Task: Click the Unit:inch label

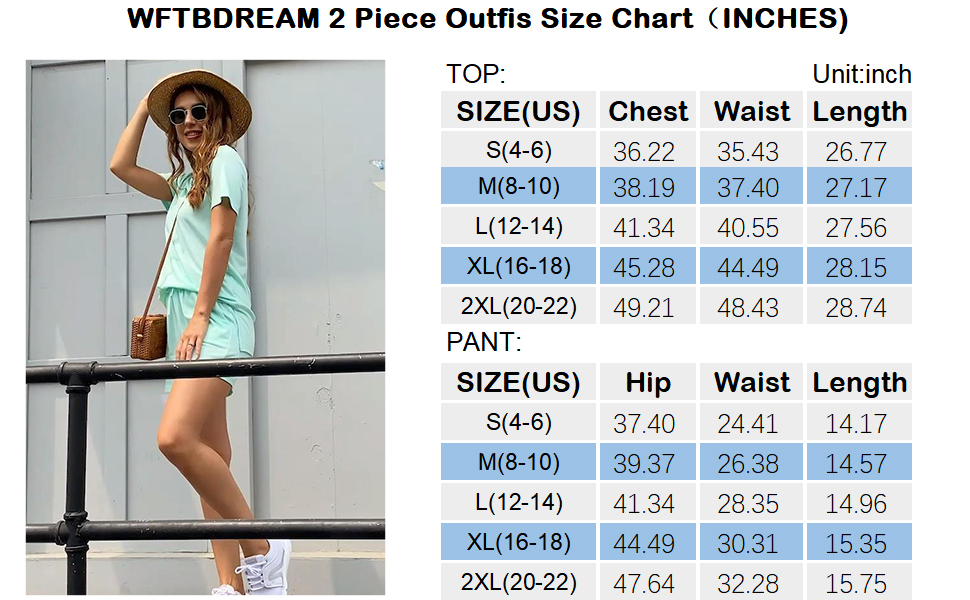Action: [862, 74]
